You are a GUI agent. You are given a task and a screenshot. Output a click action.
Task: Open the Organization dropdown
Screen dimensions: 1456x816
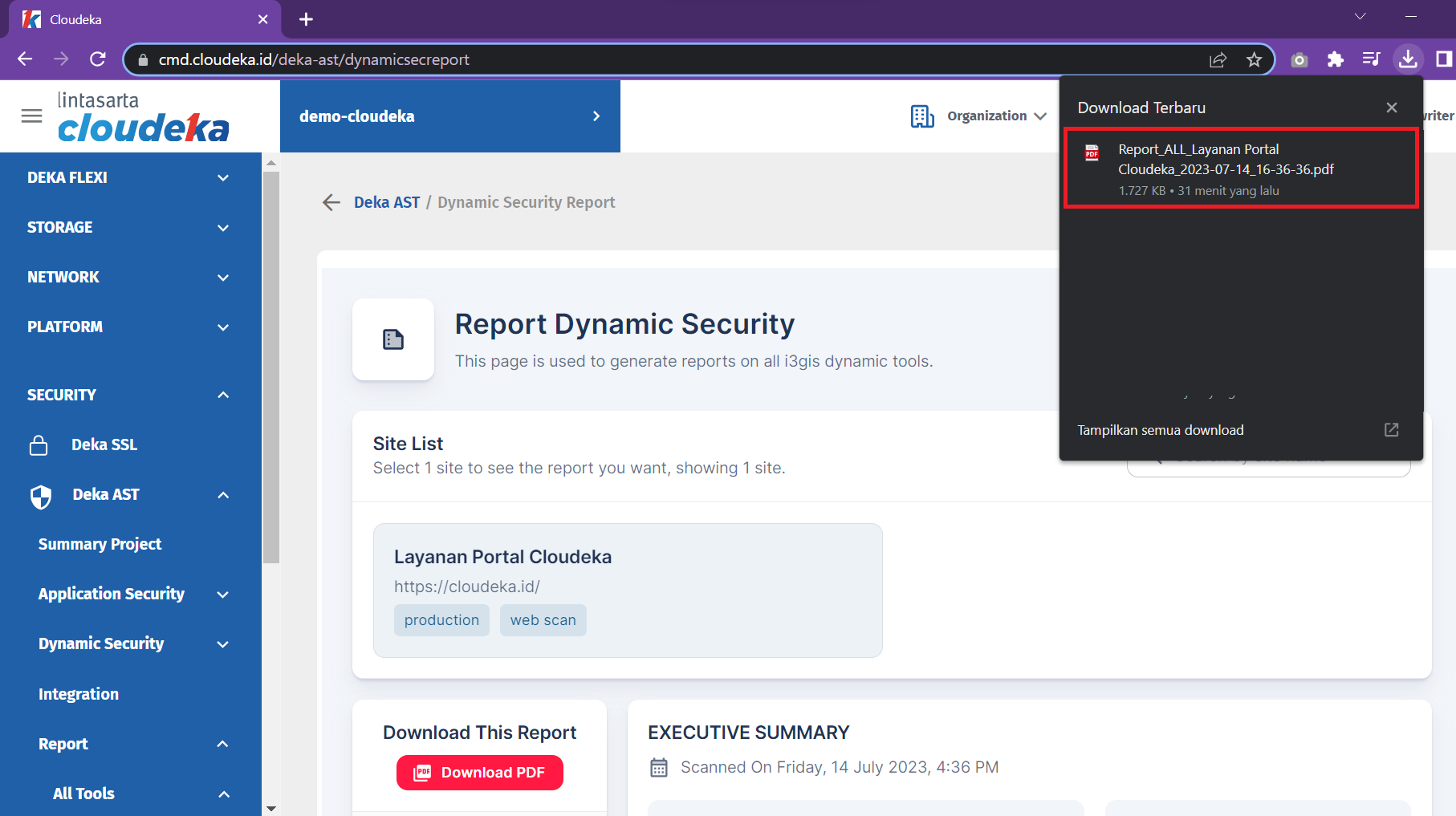978,116
